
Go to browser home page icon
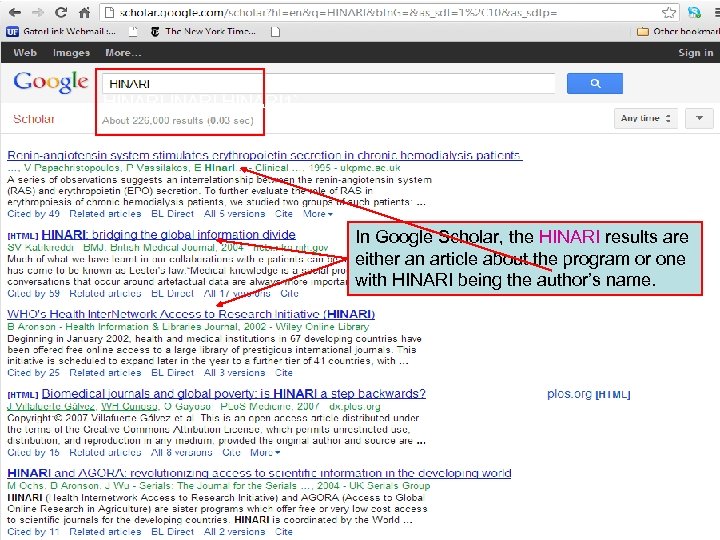point(84,12)
